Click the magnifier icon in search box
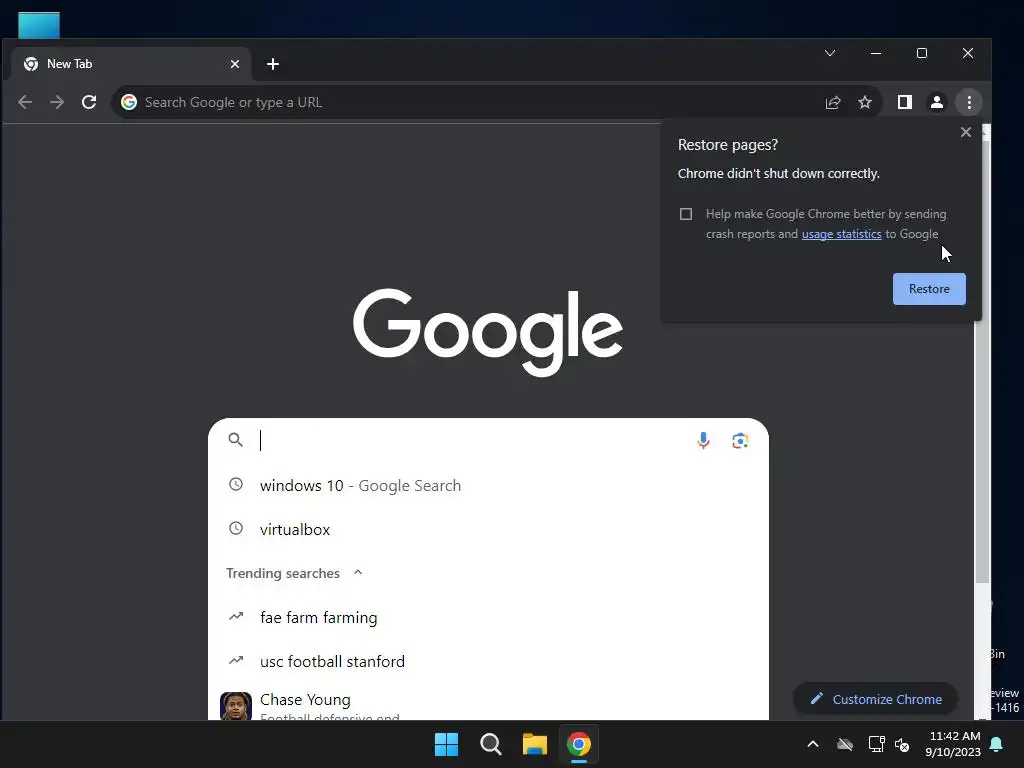The height and width of the screenshot is (768, 1024). (x=236, y=440)
